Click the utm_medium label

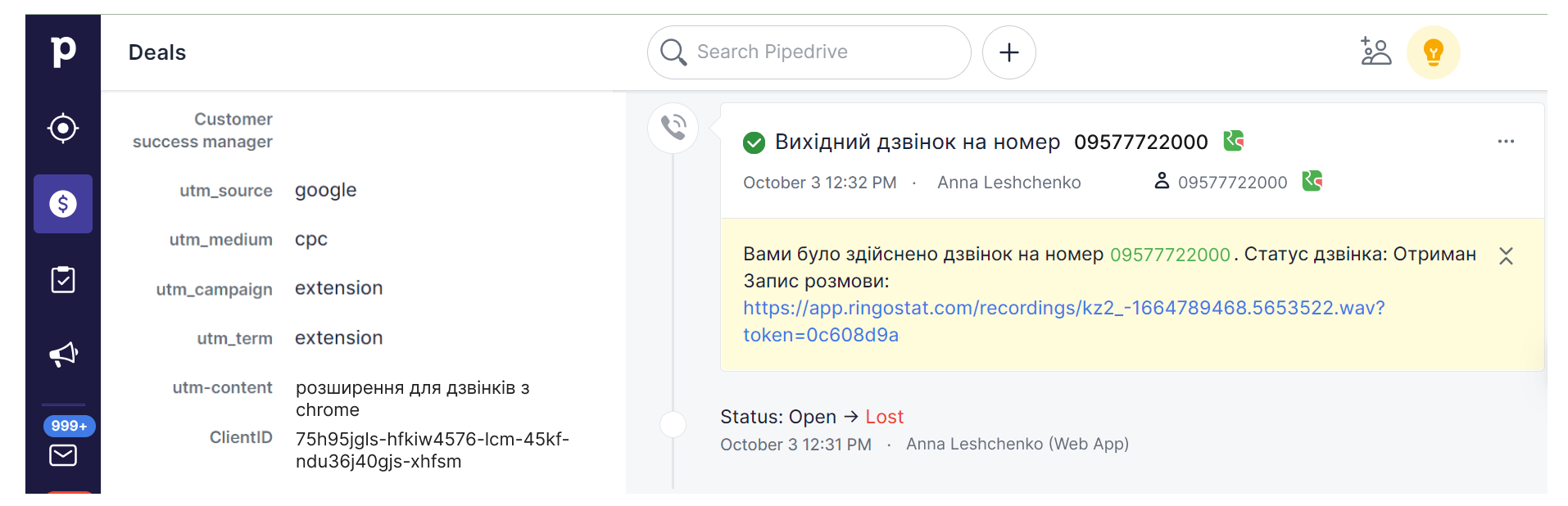click(220, 240)
